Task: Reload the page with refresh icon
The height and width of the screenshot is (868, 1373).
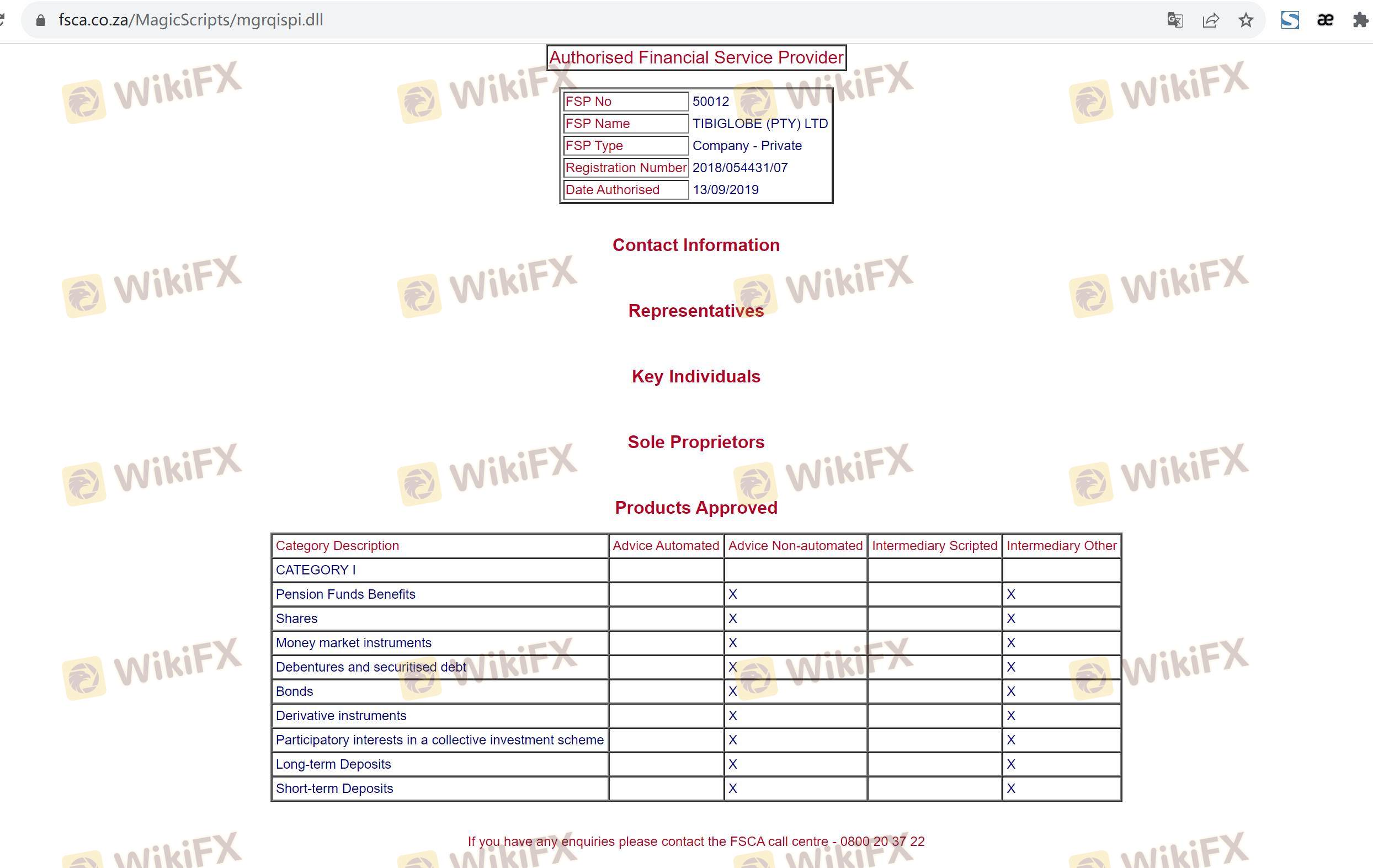Action: click(x=2, y=20)
